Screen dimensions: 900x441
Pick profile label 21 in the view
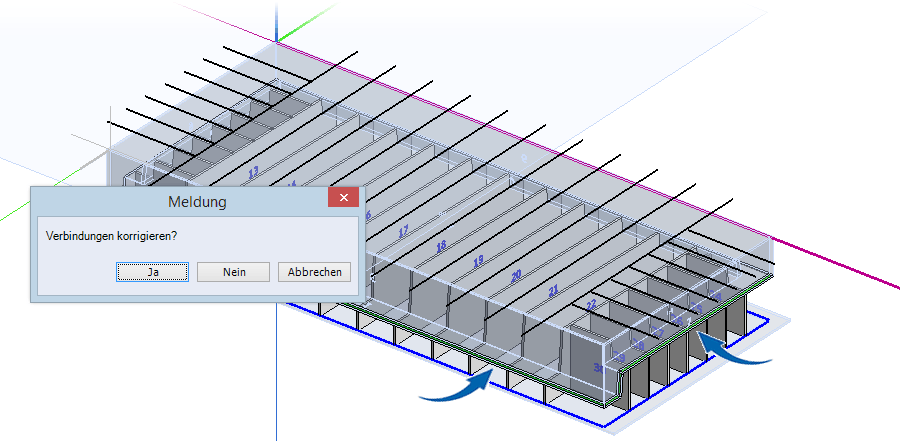tap(553, 289)
